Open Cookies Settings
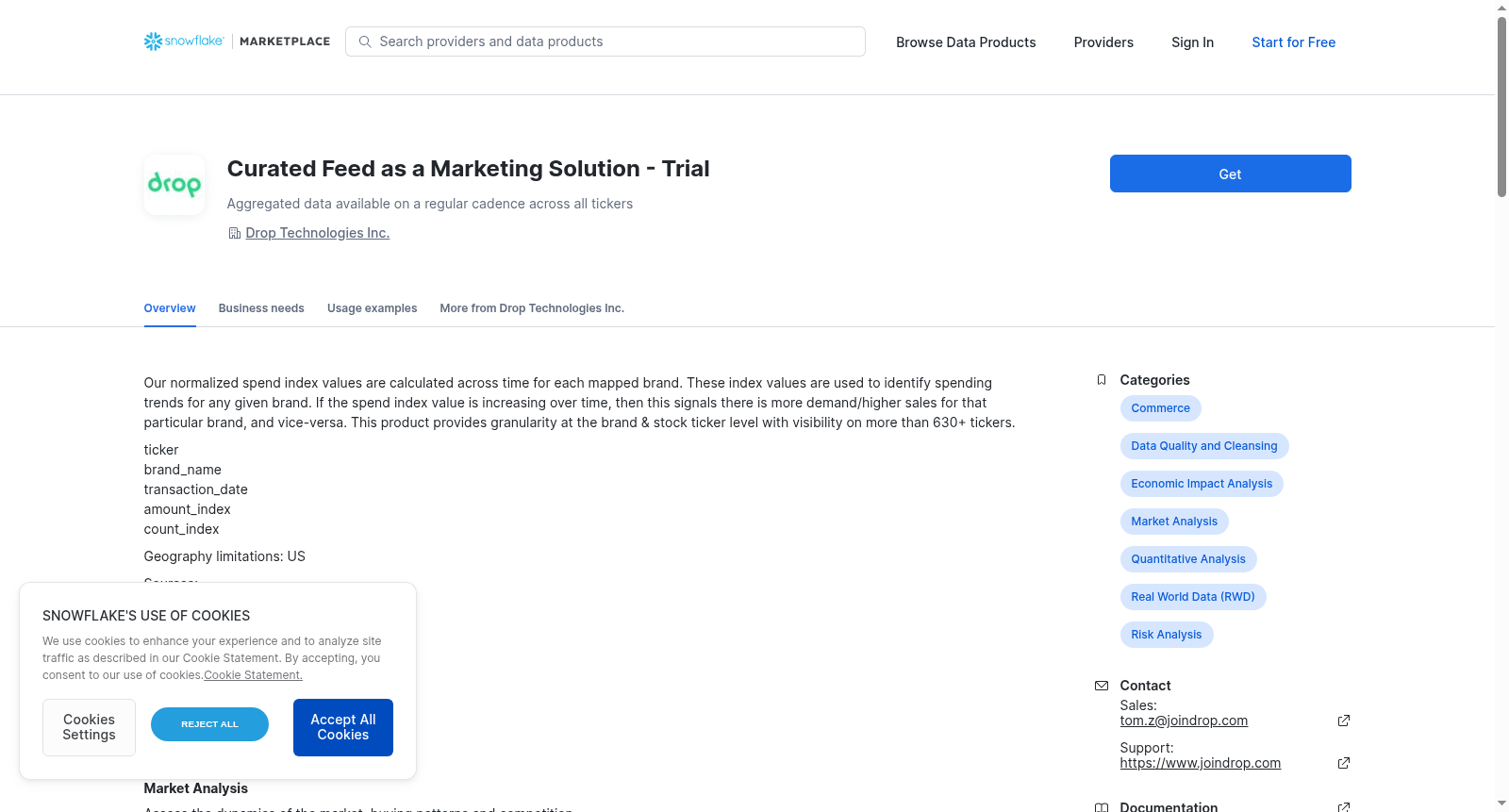Image resolution: width=1509 pixels, height=812 pixels. pyautogui.click(x=89, y=727)
